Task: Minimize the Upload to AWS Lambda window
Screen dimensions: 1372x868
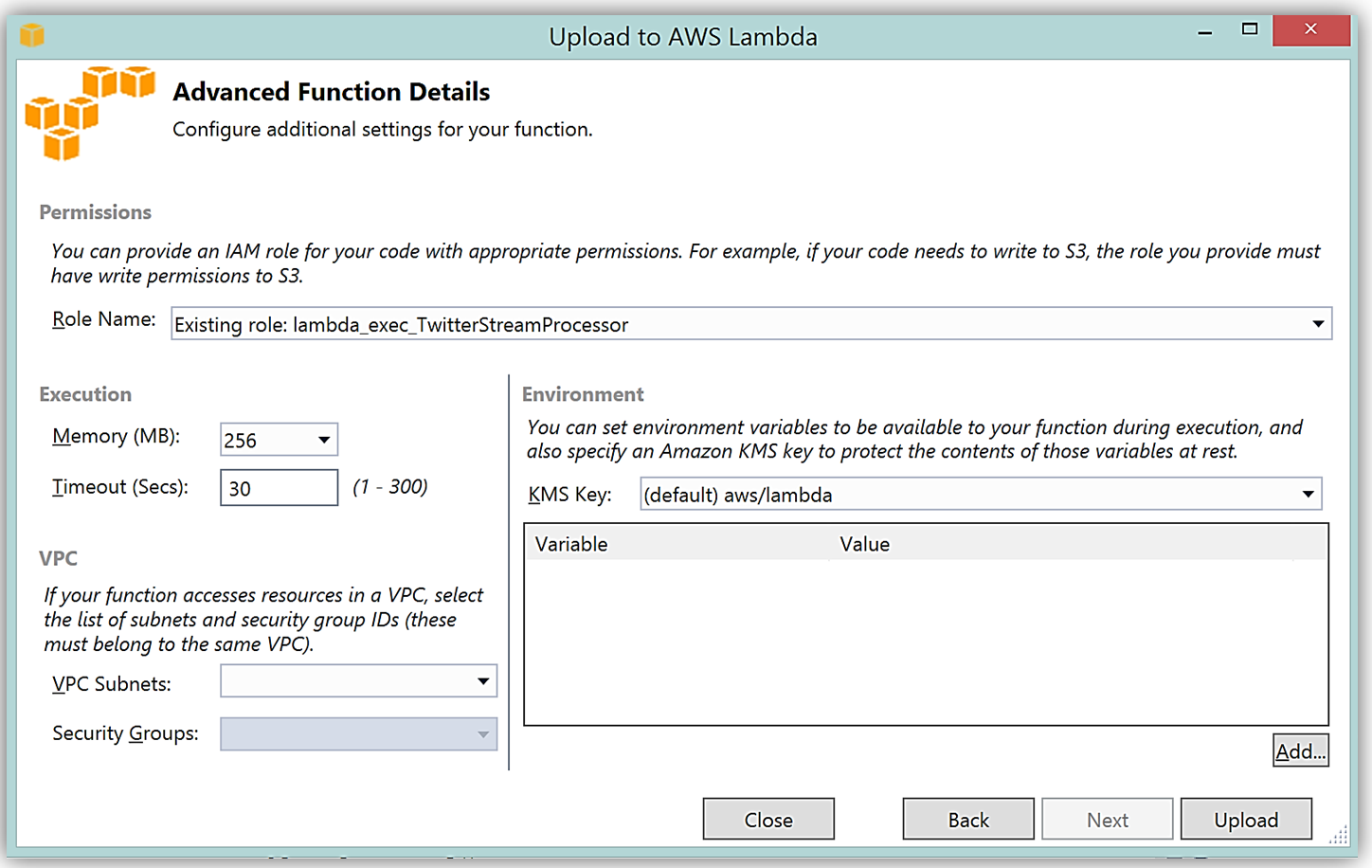Action: pos(1205,32)
